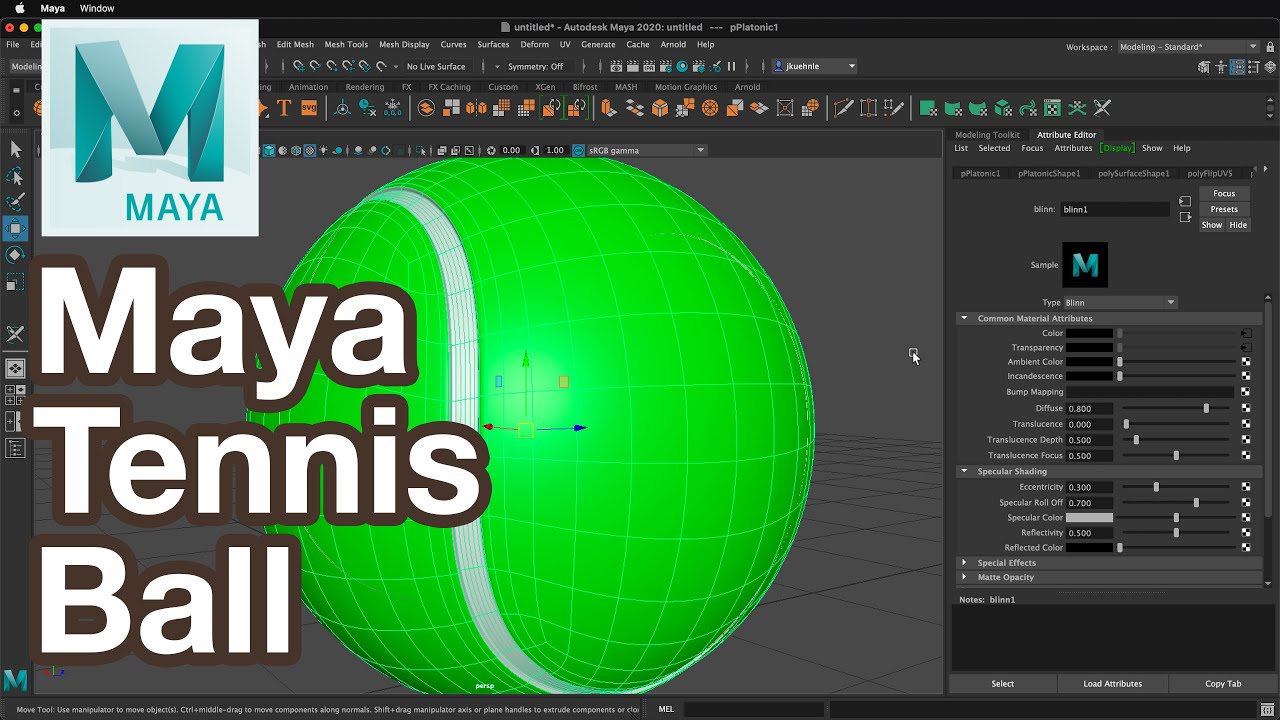Open the Mesh Tools menu
The image size is (1280, 720).
click(x=346, y=44)
